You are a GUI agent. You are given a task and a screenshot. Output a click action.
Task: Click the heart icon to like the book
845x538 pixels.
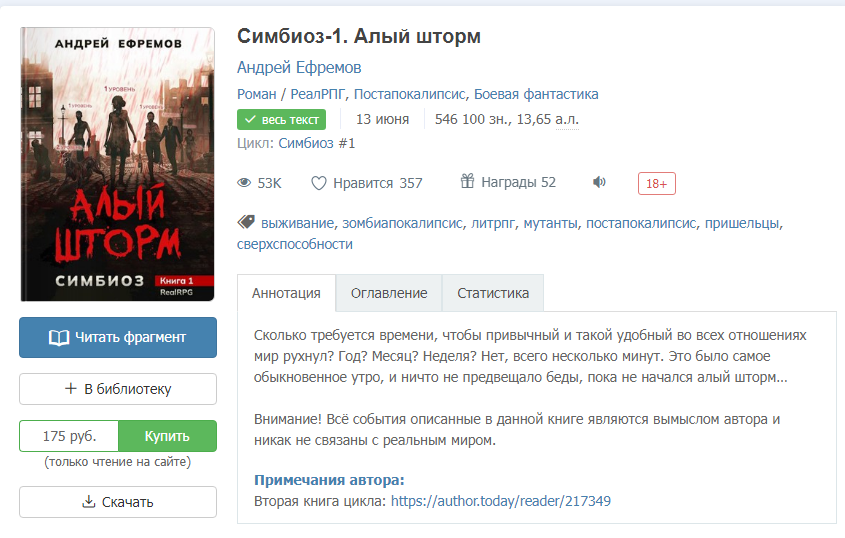click(x=318, y=183)
